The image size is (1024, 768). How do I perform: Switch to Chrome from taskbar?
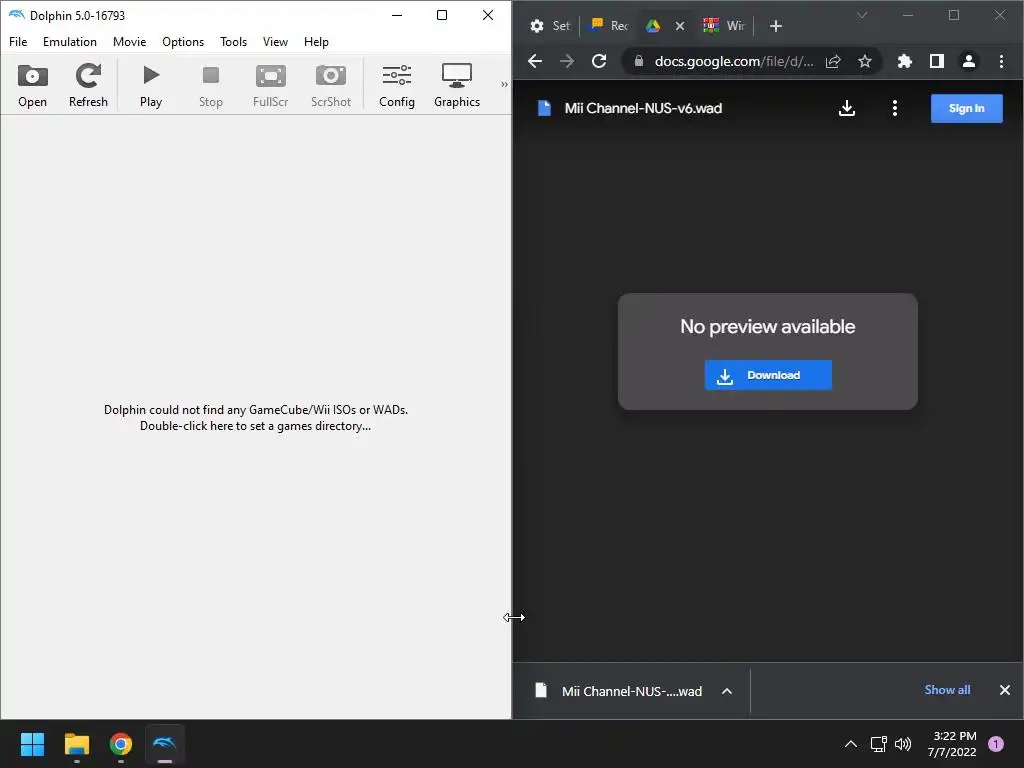pos(121,744)
